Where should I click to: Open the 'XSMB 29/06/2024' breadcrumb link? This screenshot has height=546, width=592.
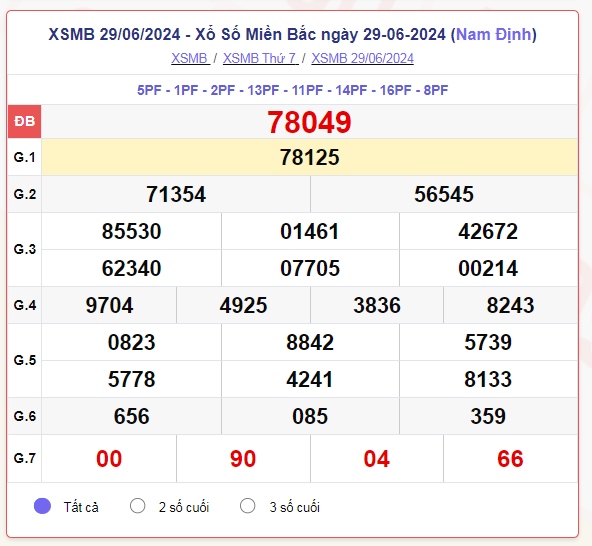362,59
